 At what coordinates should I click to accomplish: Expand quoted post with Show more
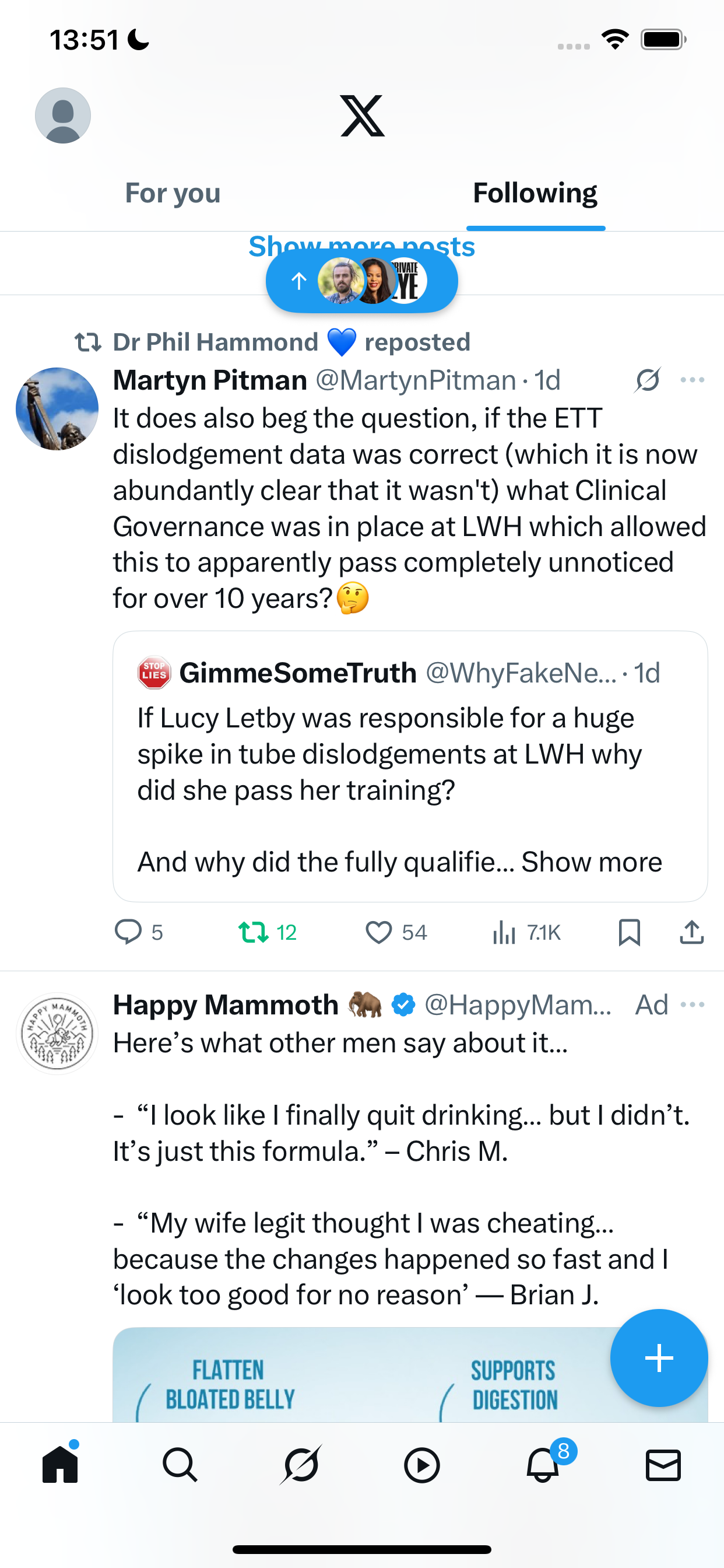pyautogui.click(x=591, y=862)
